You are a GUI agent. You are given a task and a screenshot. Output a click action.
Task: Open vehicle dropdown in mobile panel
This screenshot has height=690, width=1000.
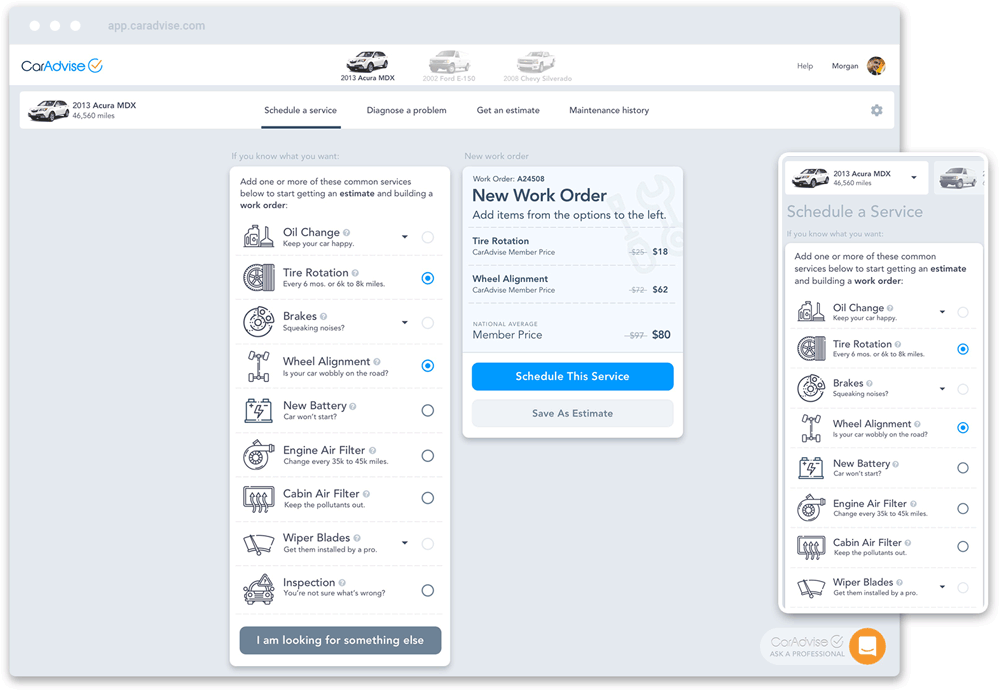click(x=914, y=178)
